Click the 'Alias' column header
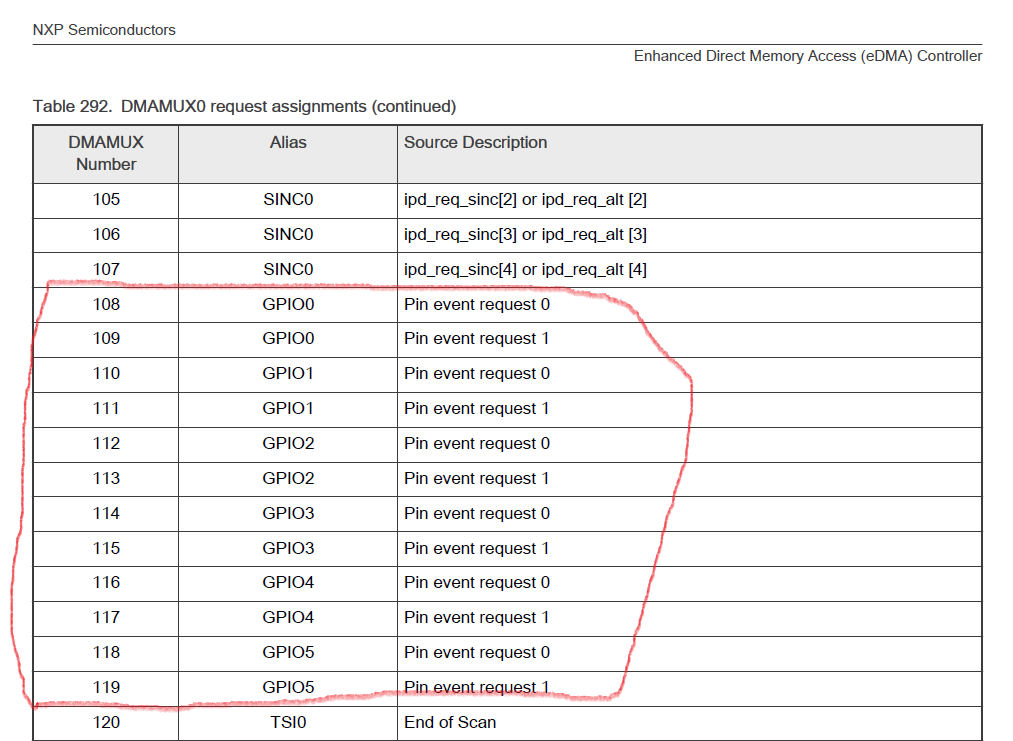 (287, 142)
